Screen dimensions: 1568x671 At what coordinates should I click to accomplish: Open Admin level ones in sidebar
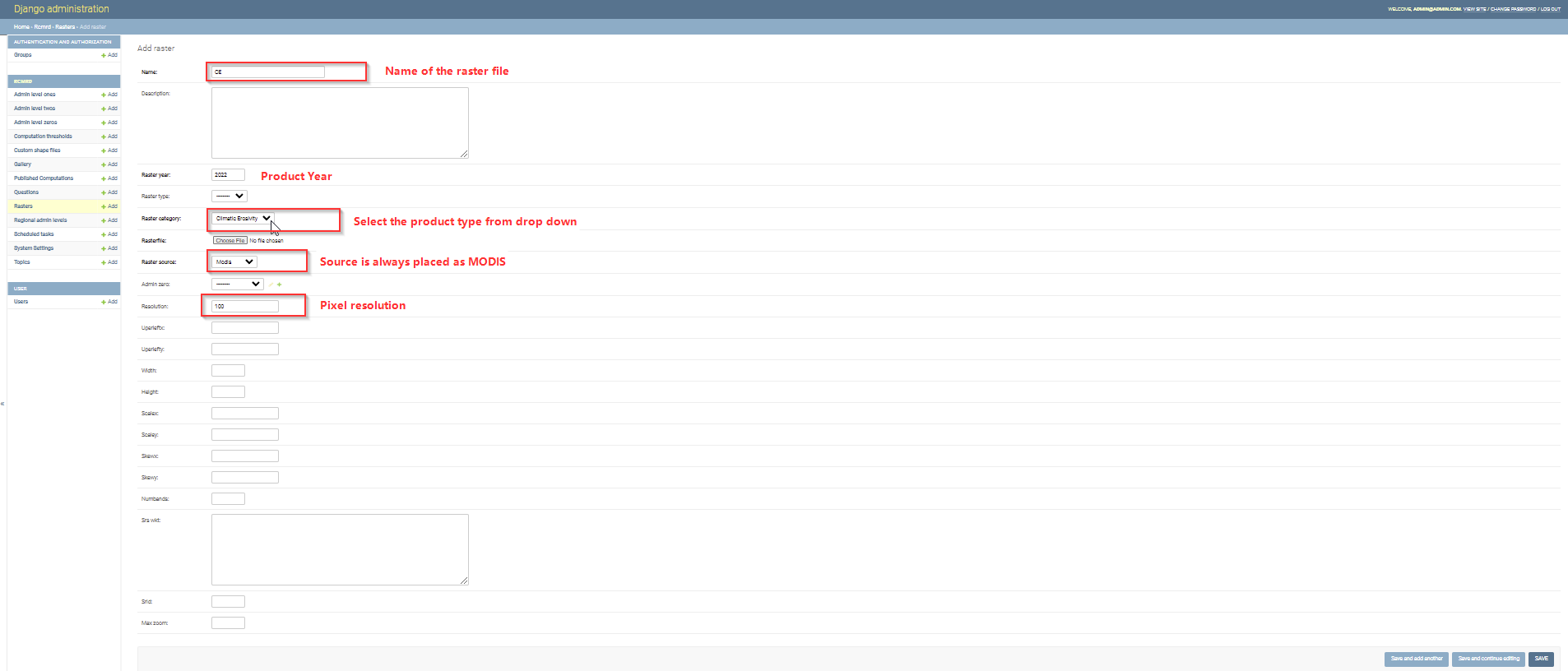coord(35,95)
